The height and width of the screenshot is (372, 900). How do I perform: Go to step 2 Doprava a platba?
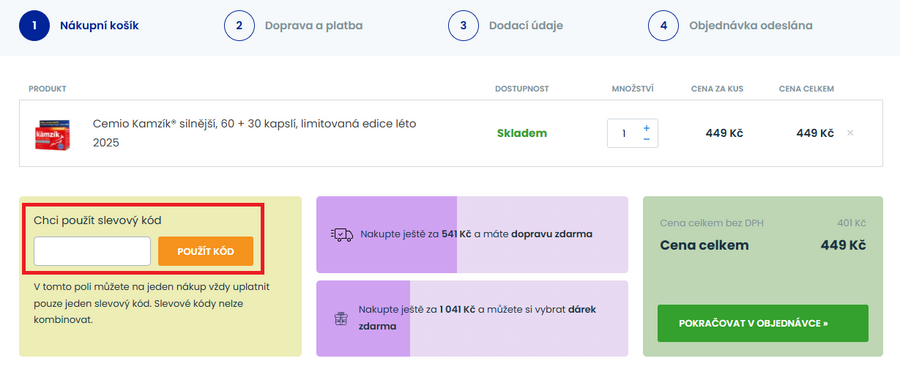click(293, 26)
